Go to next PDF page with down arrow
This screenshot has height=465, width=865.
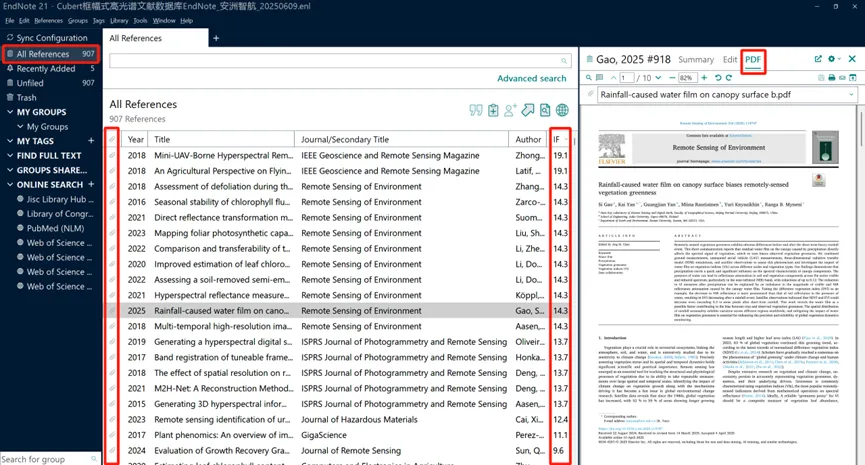click(658, 78)
